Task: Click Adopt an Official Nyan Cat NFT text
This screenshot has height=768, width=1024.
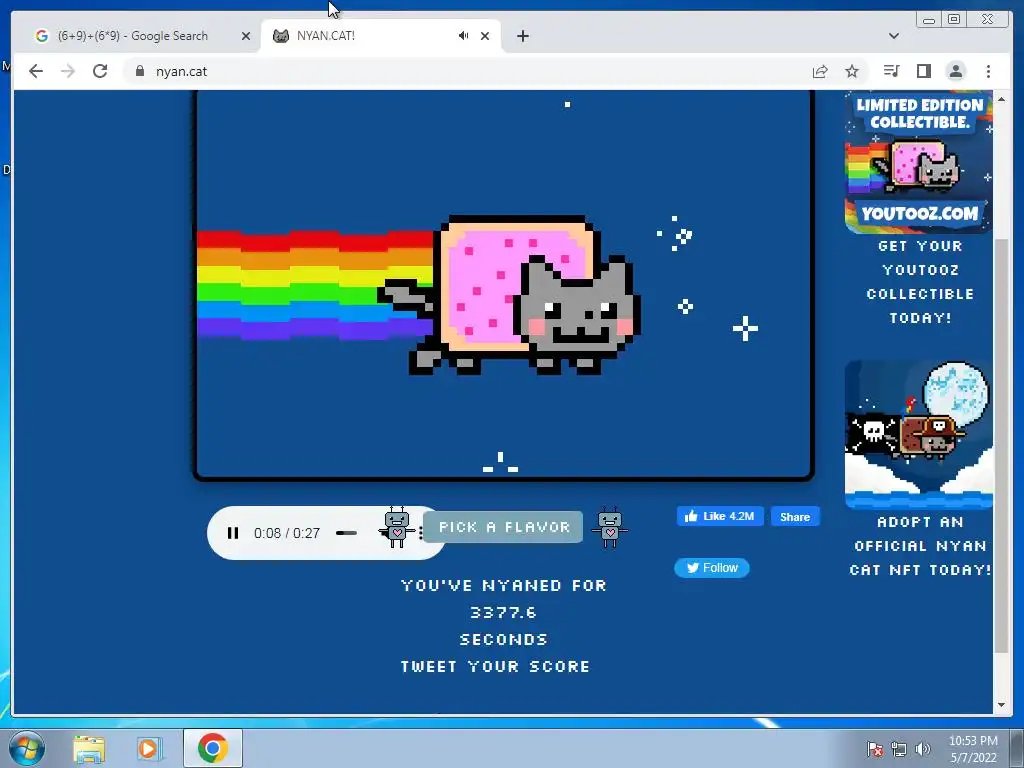Action: (920, 546)
